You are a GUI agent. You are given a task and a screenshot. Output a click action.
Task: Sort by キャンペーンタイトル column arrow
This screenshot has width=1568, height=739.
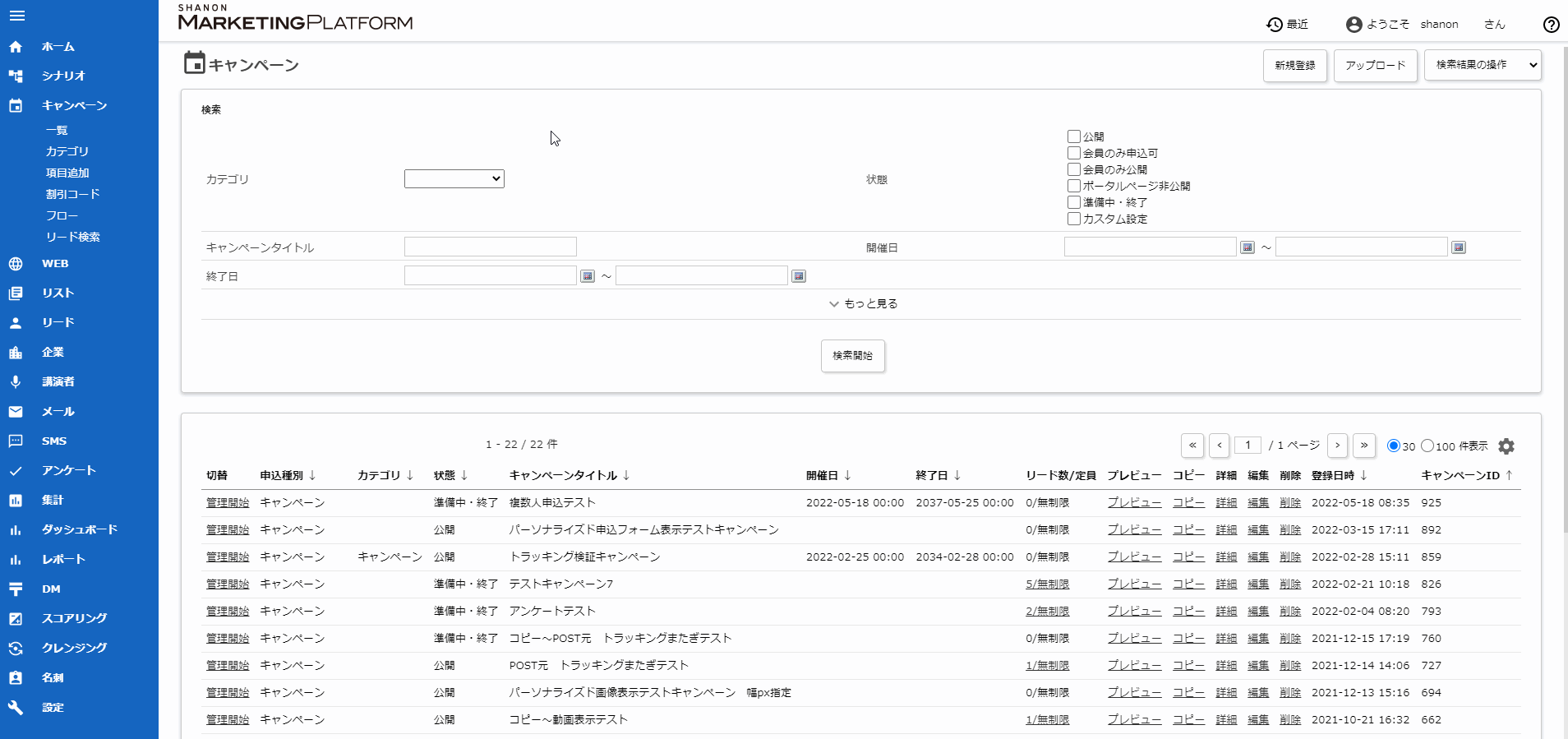point(626,475)
